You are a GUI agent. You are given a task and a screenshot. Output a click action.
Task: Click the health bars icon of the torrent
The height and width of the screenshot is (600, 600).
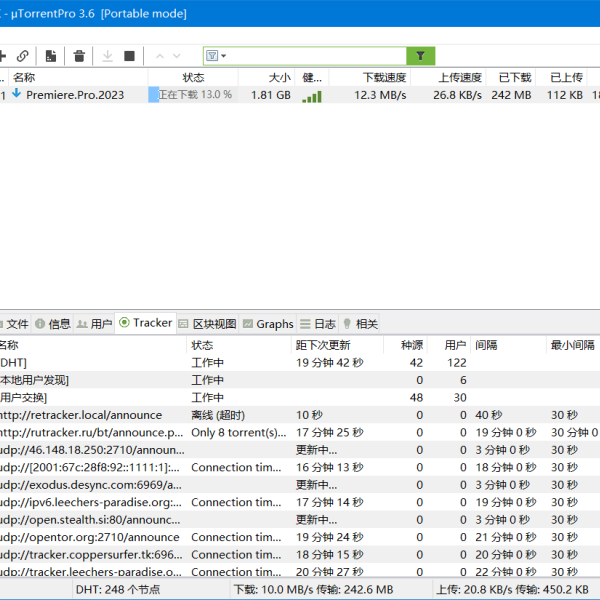click(x=312, y=96)
